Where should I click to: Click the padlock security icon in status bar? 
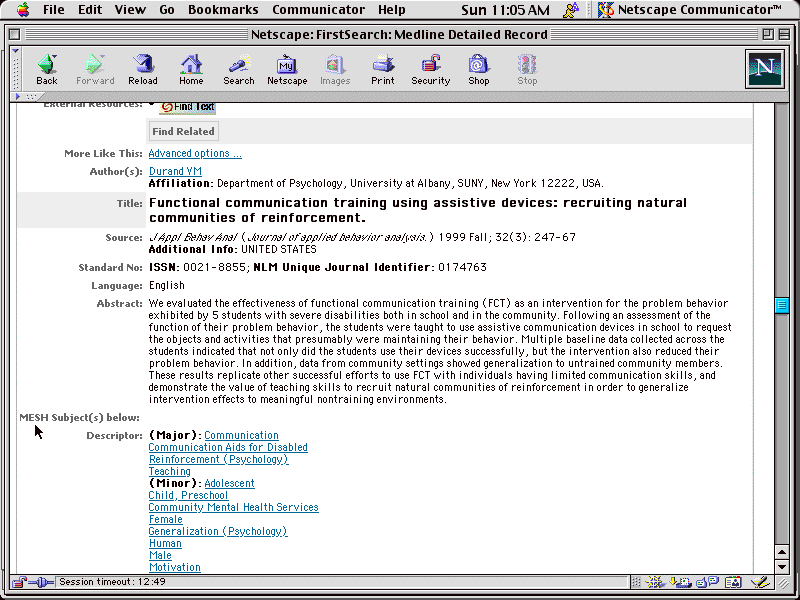pos(19,582)
